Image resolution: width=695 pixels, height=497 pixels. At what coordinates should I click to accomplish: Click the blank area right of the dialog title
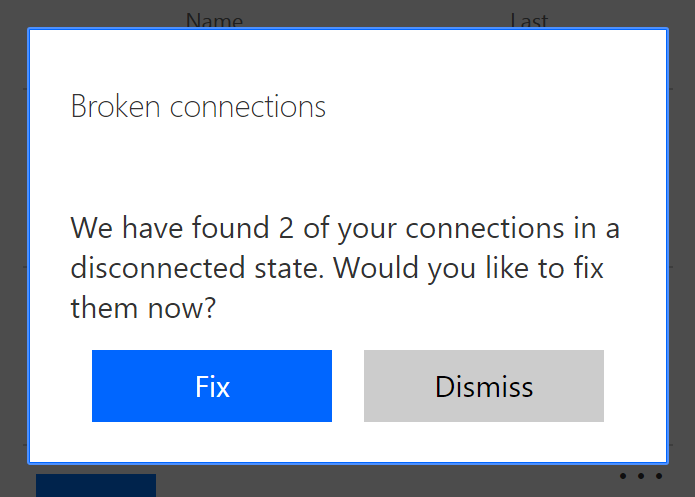coord(500,107)
